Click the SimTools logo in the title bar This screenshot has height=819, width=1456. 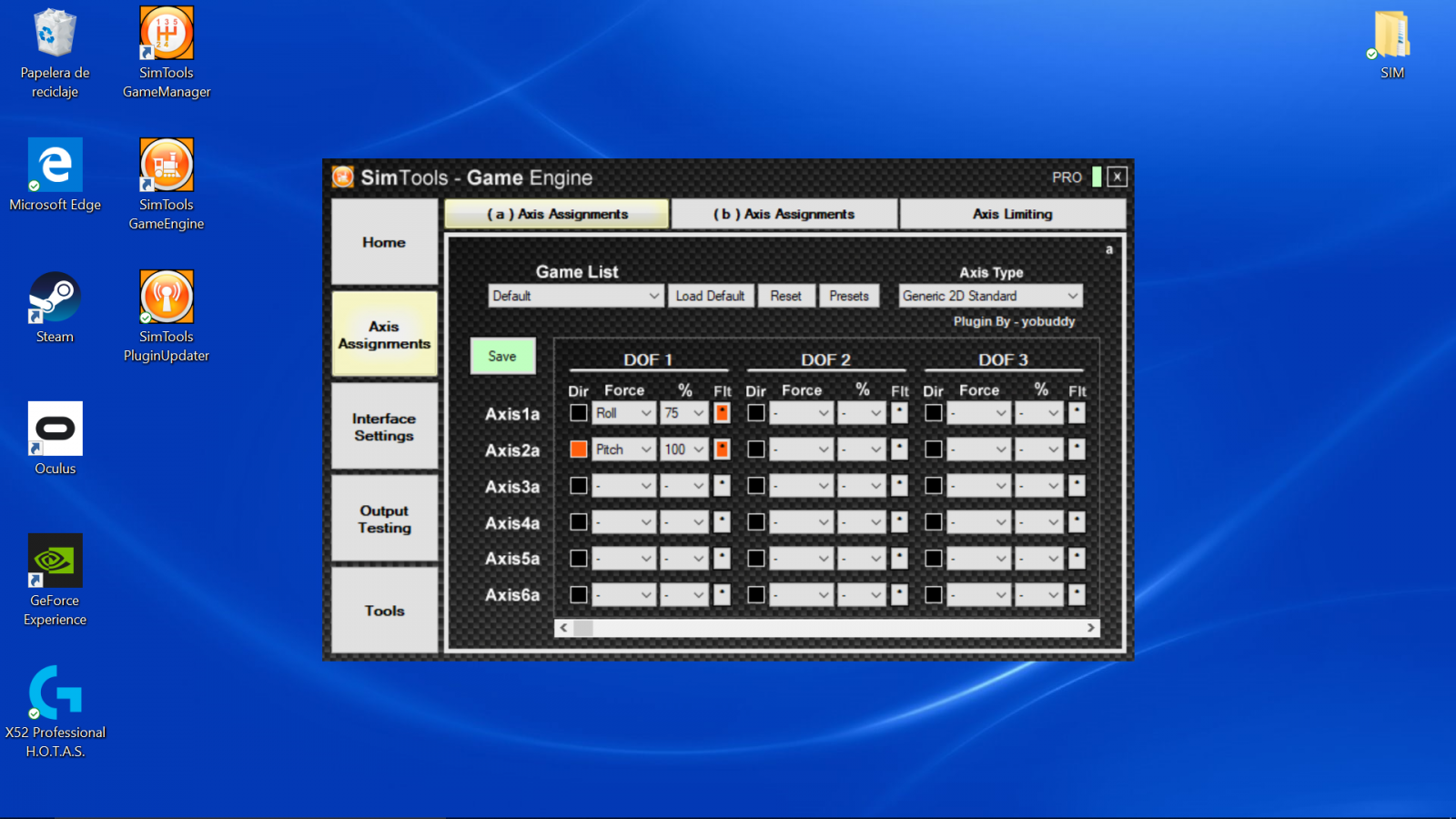click(x=343, y=177)
